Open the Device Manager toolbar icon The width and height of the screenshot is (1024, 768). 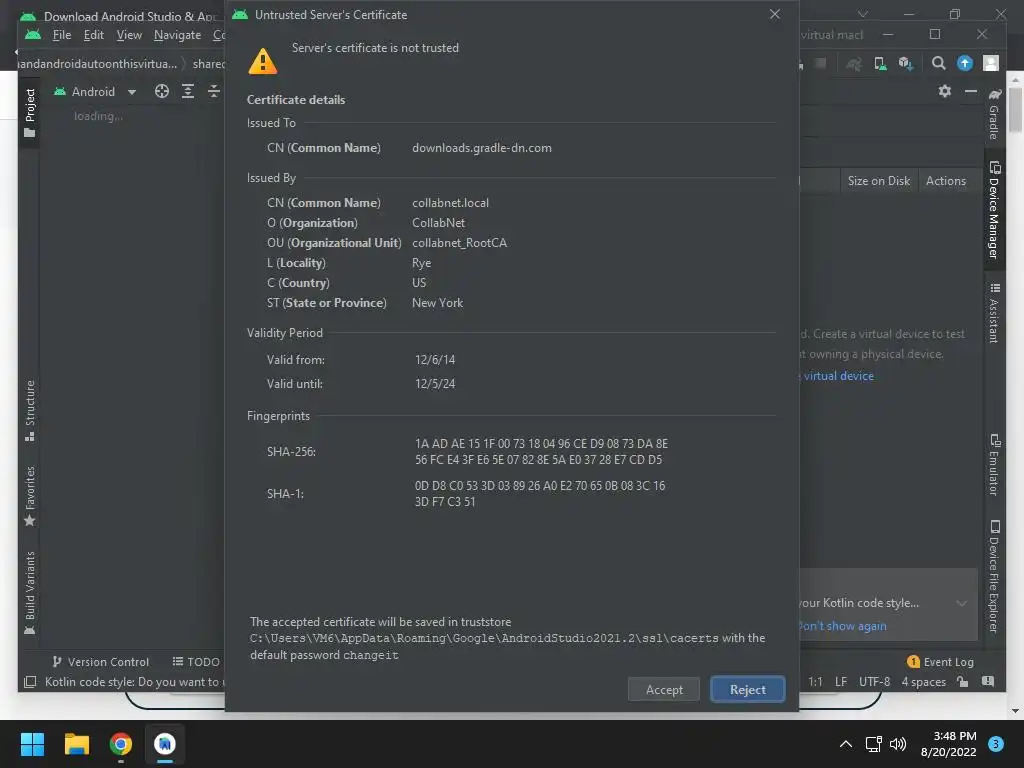pos(880,63)
